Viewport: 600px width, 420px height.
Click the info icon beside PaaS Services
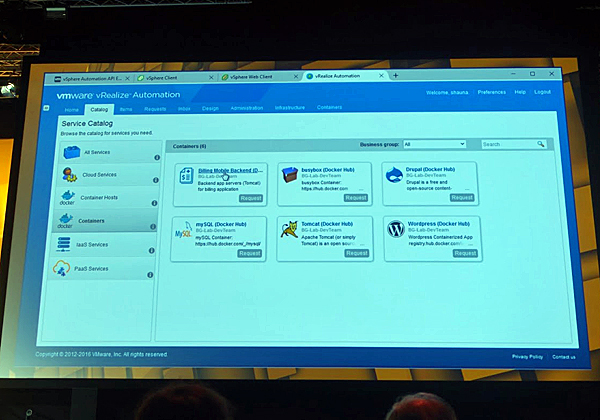tap(150, 274)
